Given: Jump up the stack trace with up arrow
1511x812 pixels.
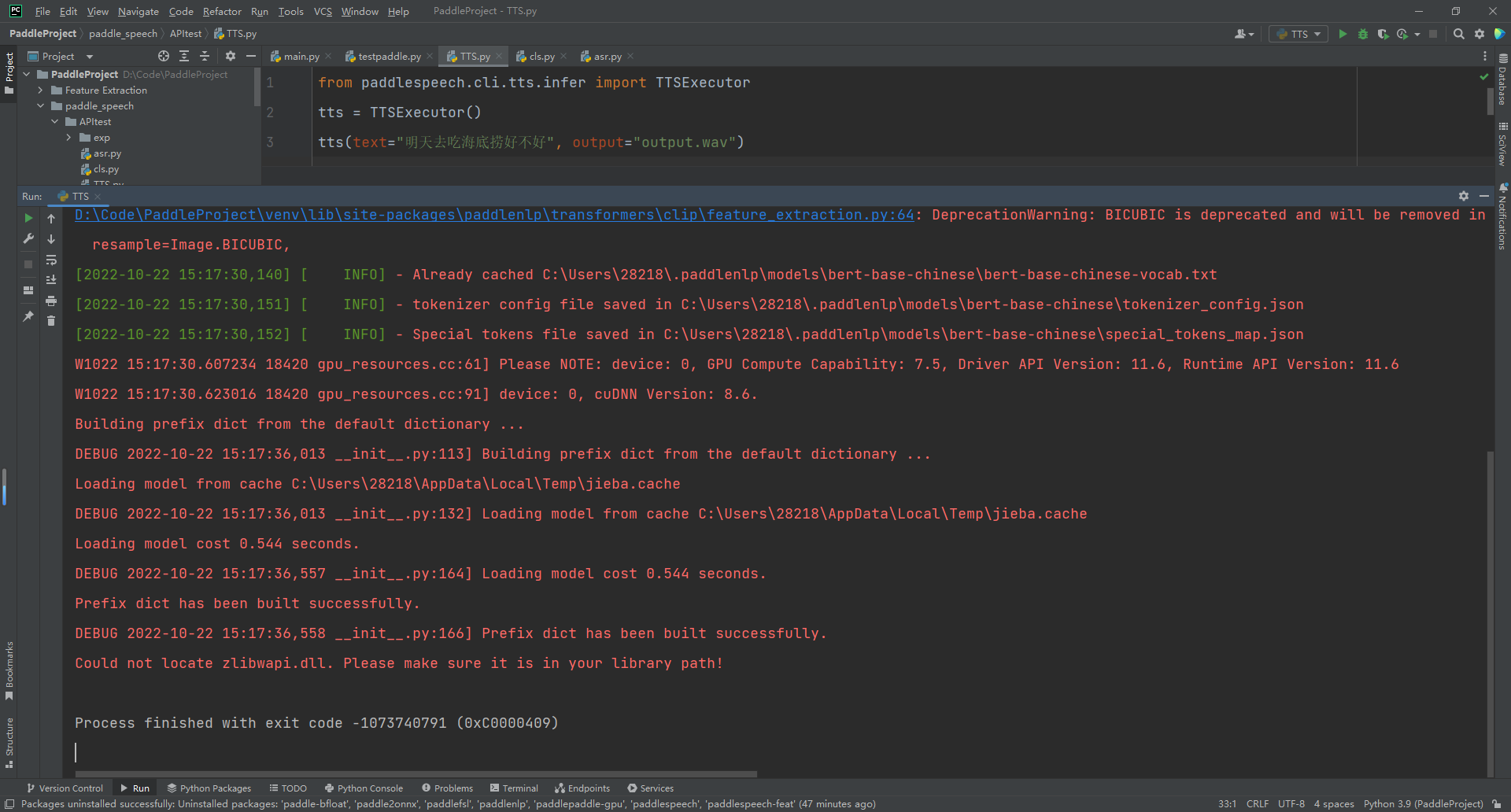Looking at the screenshot, I should coord(51,218).
